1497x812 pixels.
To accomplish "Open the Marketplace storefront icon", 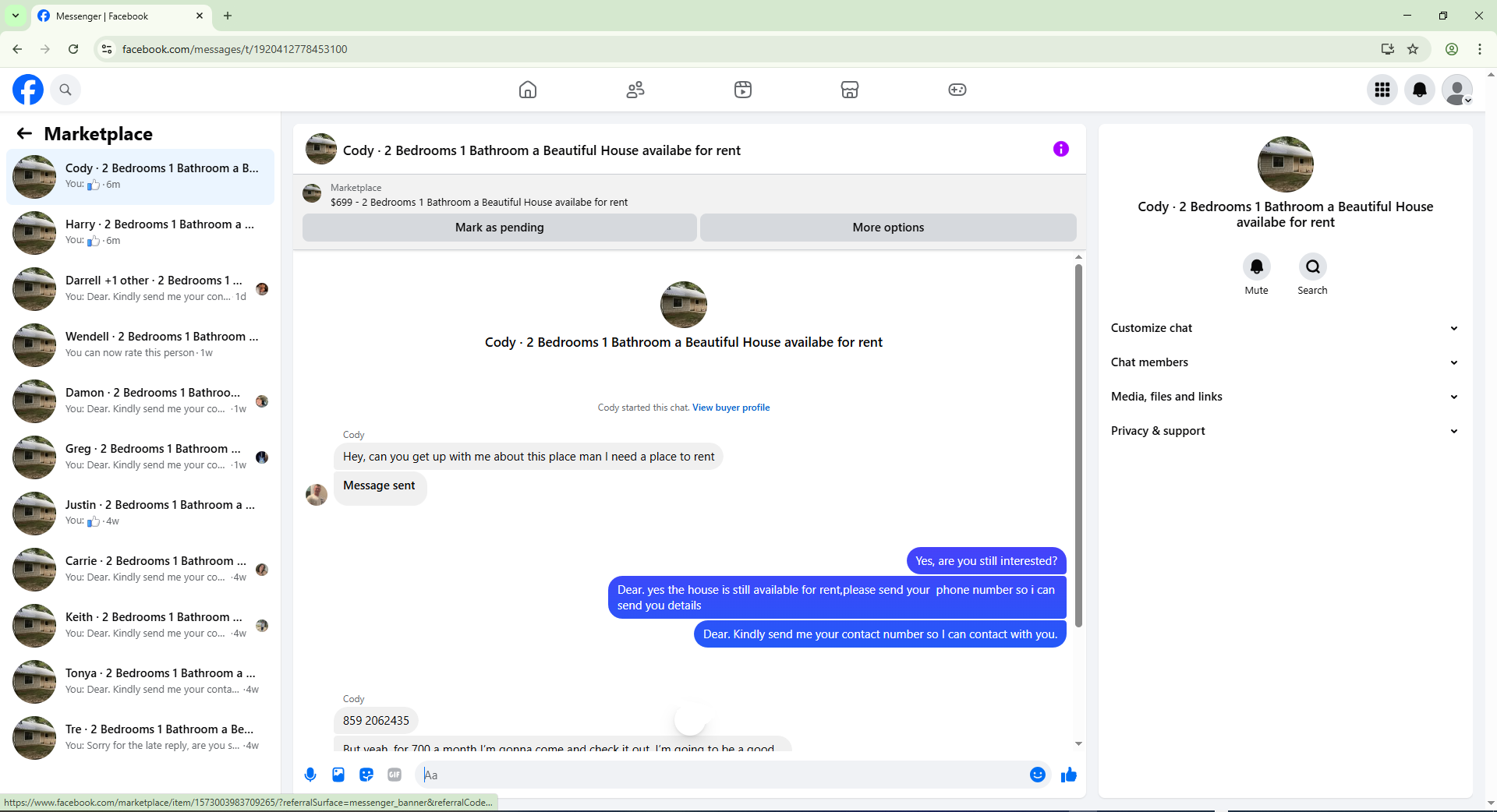I will point(850,90).
